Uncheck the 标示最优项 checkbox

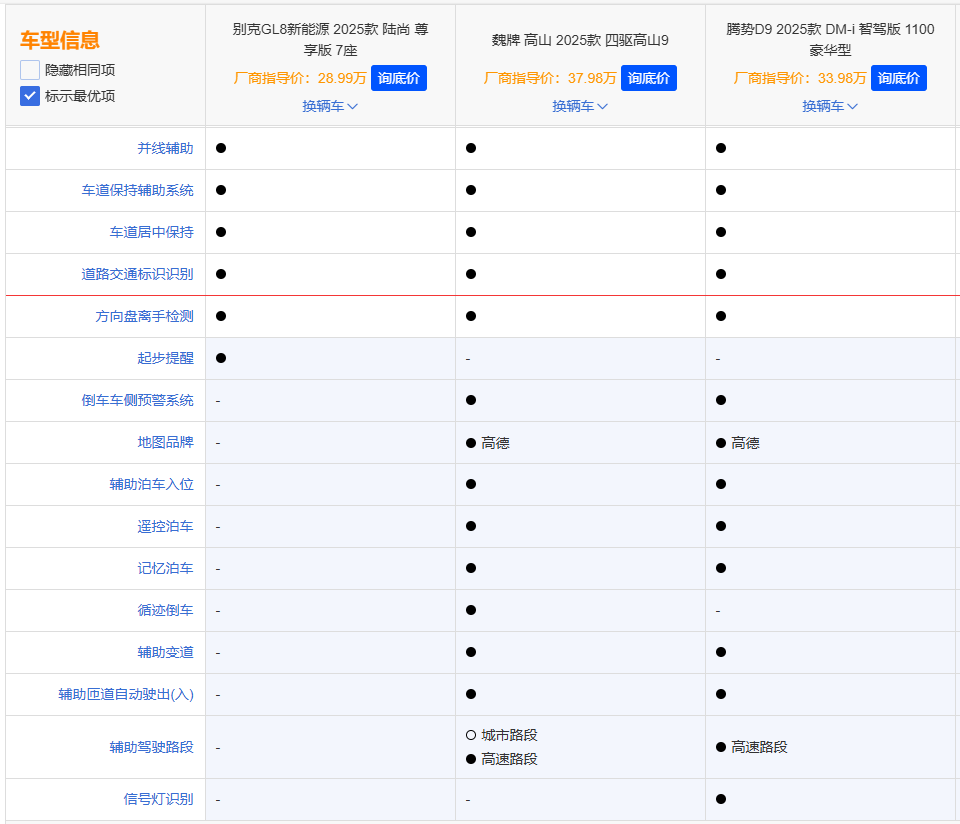(30, 96)
